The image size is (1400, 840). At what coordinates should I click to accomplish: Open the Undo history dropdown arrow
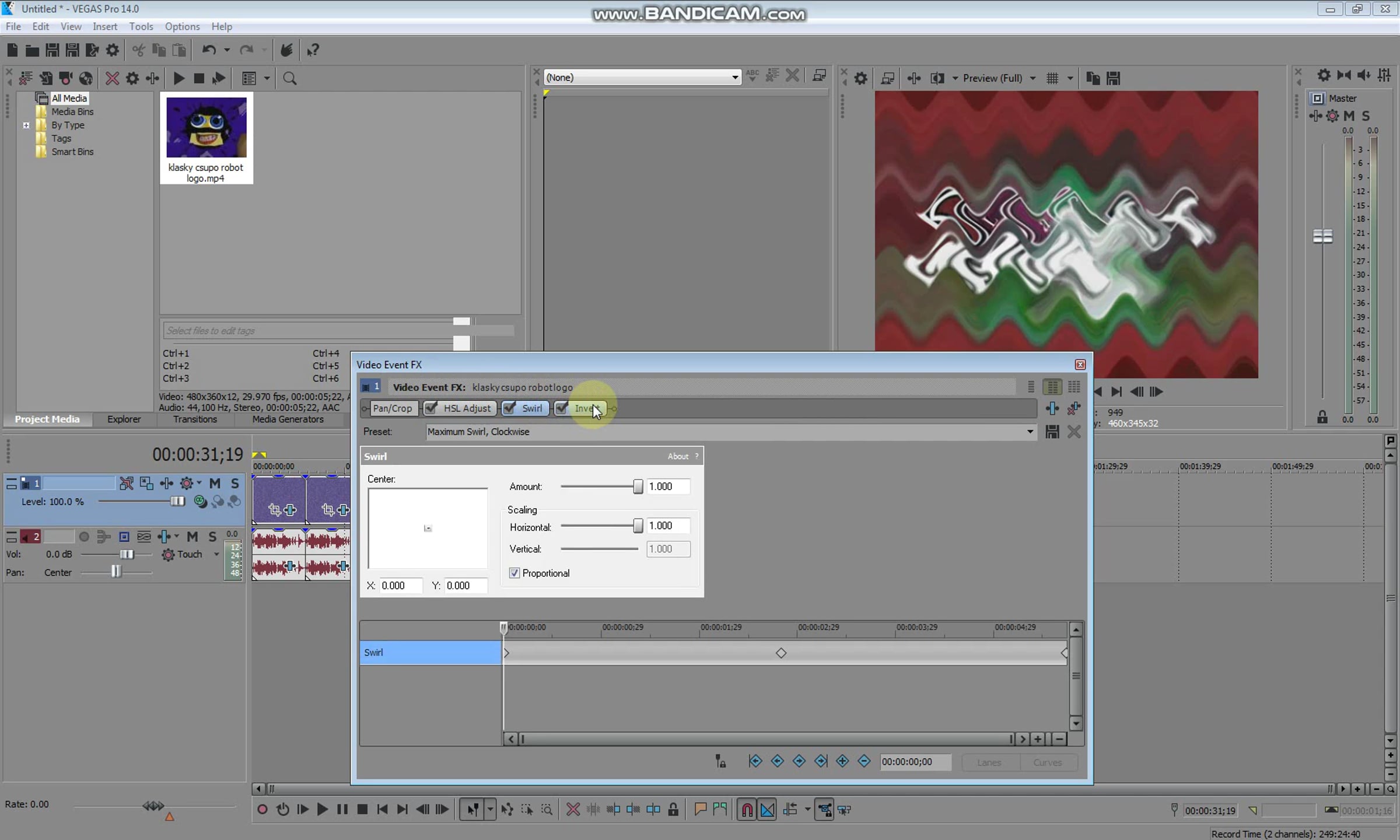pos(227,50)
